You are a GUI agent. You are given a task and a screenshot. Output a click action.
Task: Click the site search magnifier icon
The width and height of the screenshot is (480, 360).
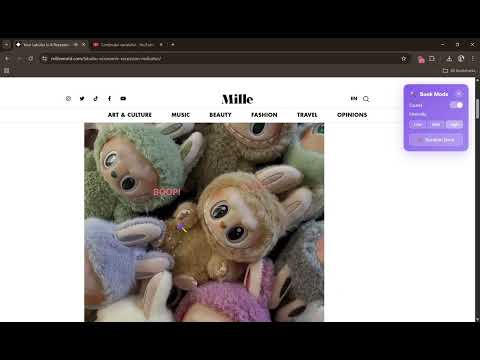point(366,99)
